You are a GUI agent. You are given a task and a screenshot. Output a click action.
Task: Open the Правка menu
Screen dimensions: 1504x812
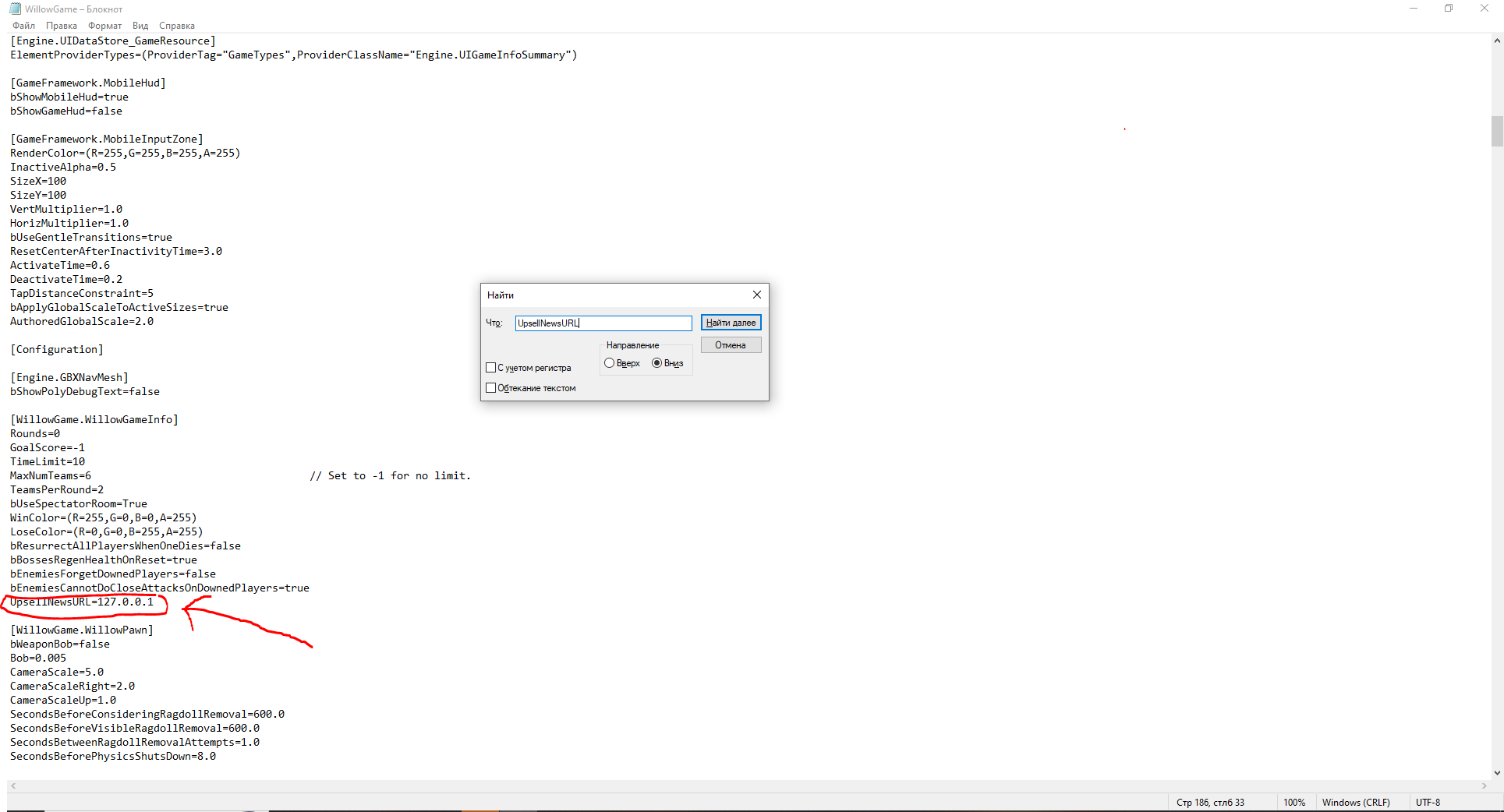click(62, 26)
